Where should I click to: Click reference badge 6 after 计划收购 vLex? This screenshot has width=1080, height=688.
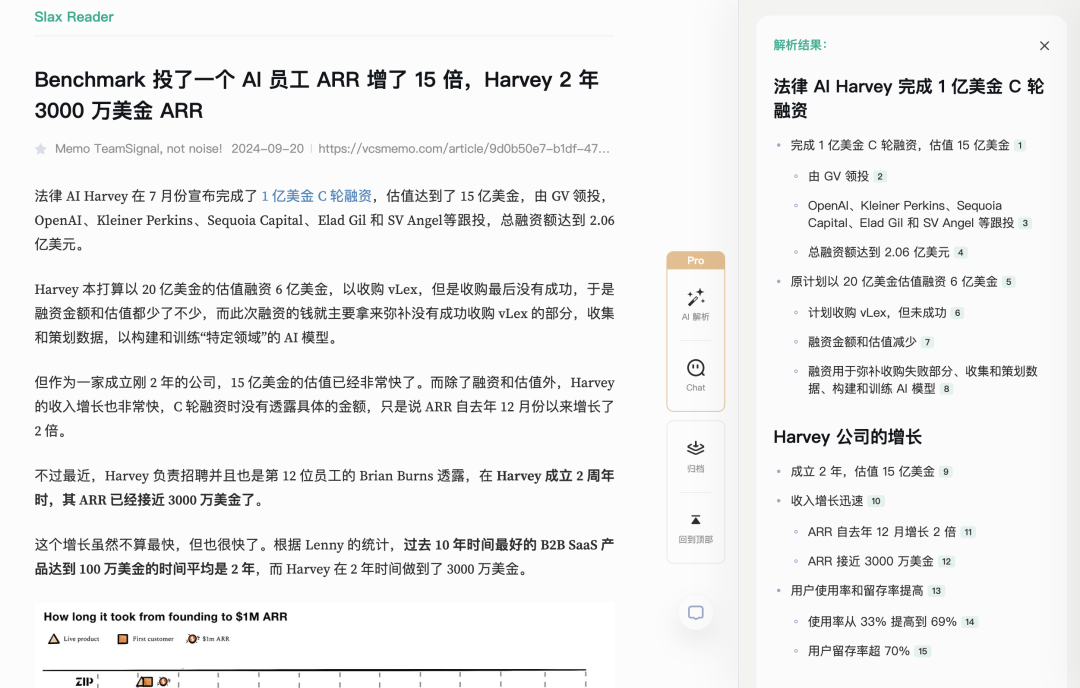coord(957,313)
